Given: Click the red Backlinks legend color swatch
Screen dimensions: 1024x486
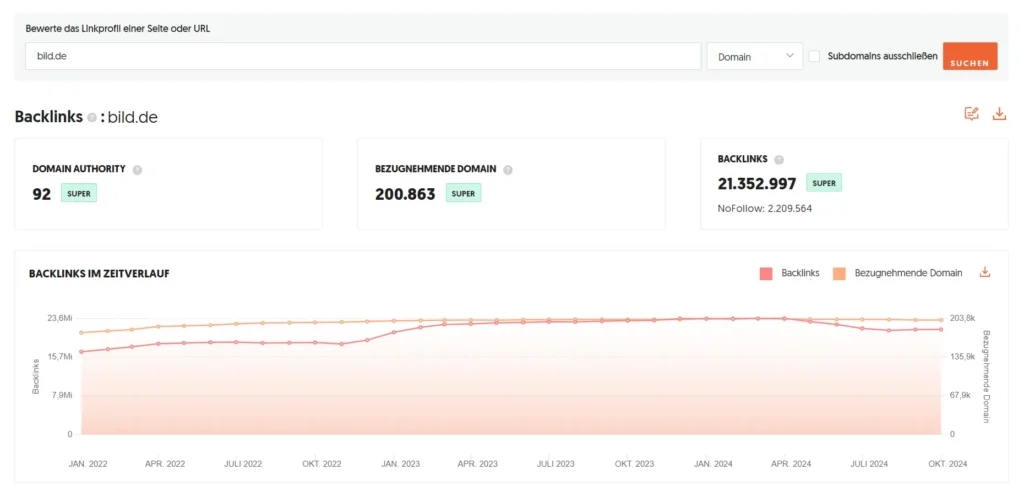Looking at the screenshot, I should [767, 273].
